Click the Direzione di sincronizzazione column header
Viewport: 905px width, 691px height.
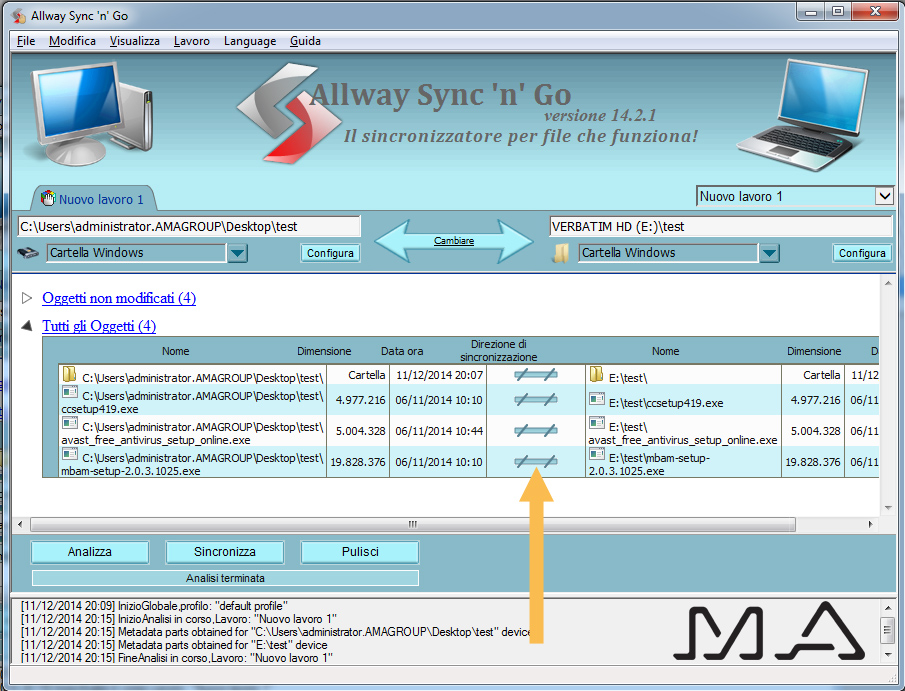click(499, 350)
